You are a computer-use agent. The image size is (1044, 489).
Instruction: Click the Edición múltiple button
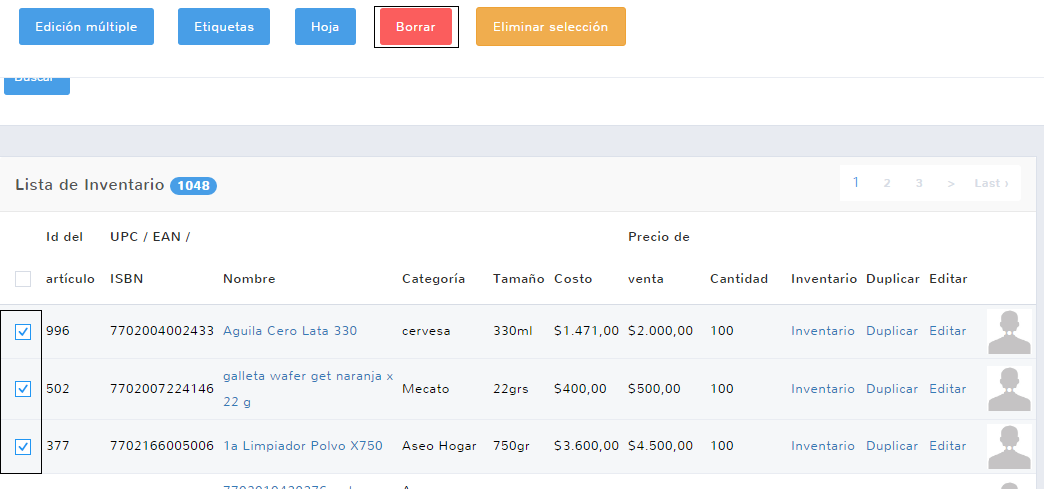[87, 27]
